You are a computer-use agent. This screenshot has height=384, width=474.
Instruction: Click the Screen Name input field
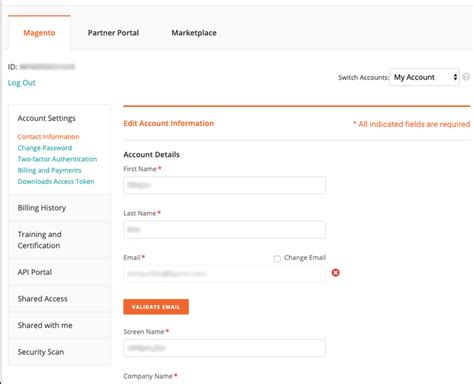coord(224,348)
